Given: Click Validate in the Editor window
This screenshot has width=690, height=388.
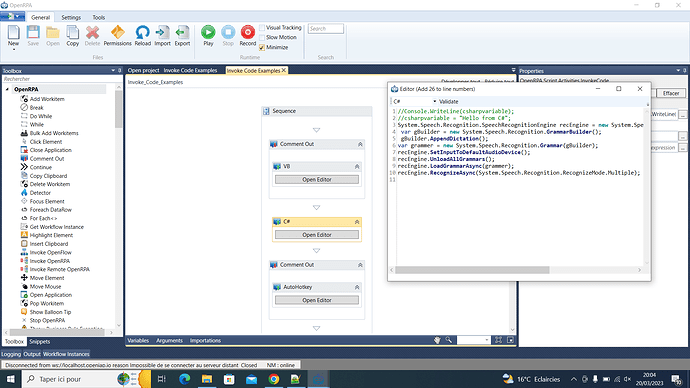Looking at the screenshot, I should (x=448, y=102).
